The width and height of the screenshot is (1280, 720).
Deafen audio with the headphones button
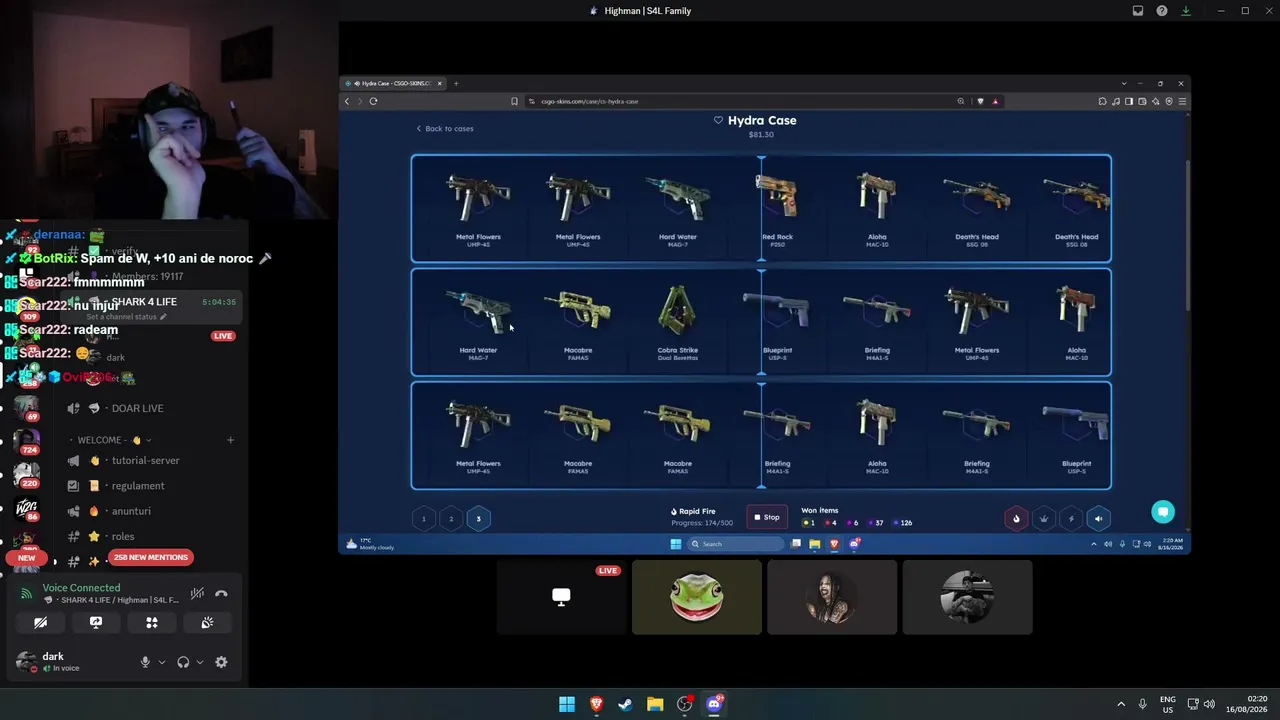(x=183, y=662)
